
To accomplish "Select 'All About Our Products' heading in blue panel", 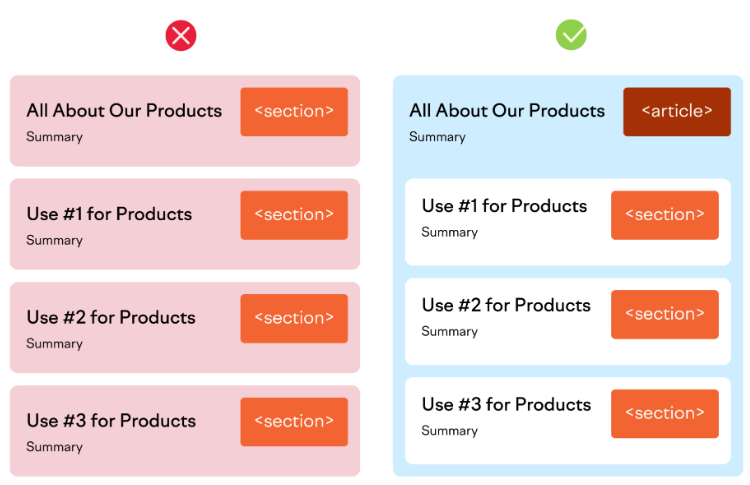I will point(507,110).
